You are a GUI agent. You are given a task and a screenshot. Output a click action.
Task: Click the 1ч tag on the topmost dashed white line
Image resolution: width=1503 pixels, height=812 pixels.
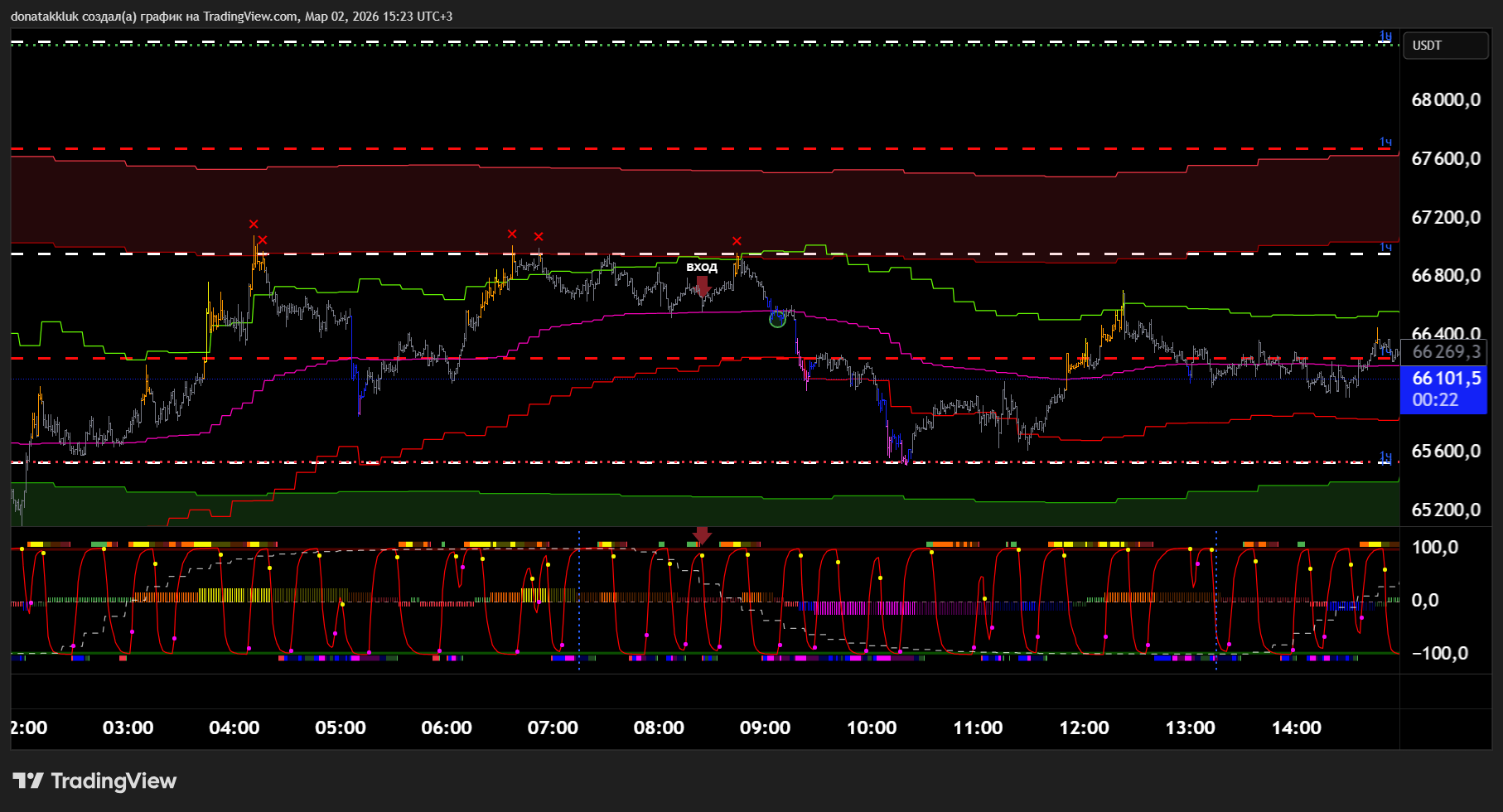coord(1385,36)
